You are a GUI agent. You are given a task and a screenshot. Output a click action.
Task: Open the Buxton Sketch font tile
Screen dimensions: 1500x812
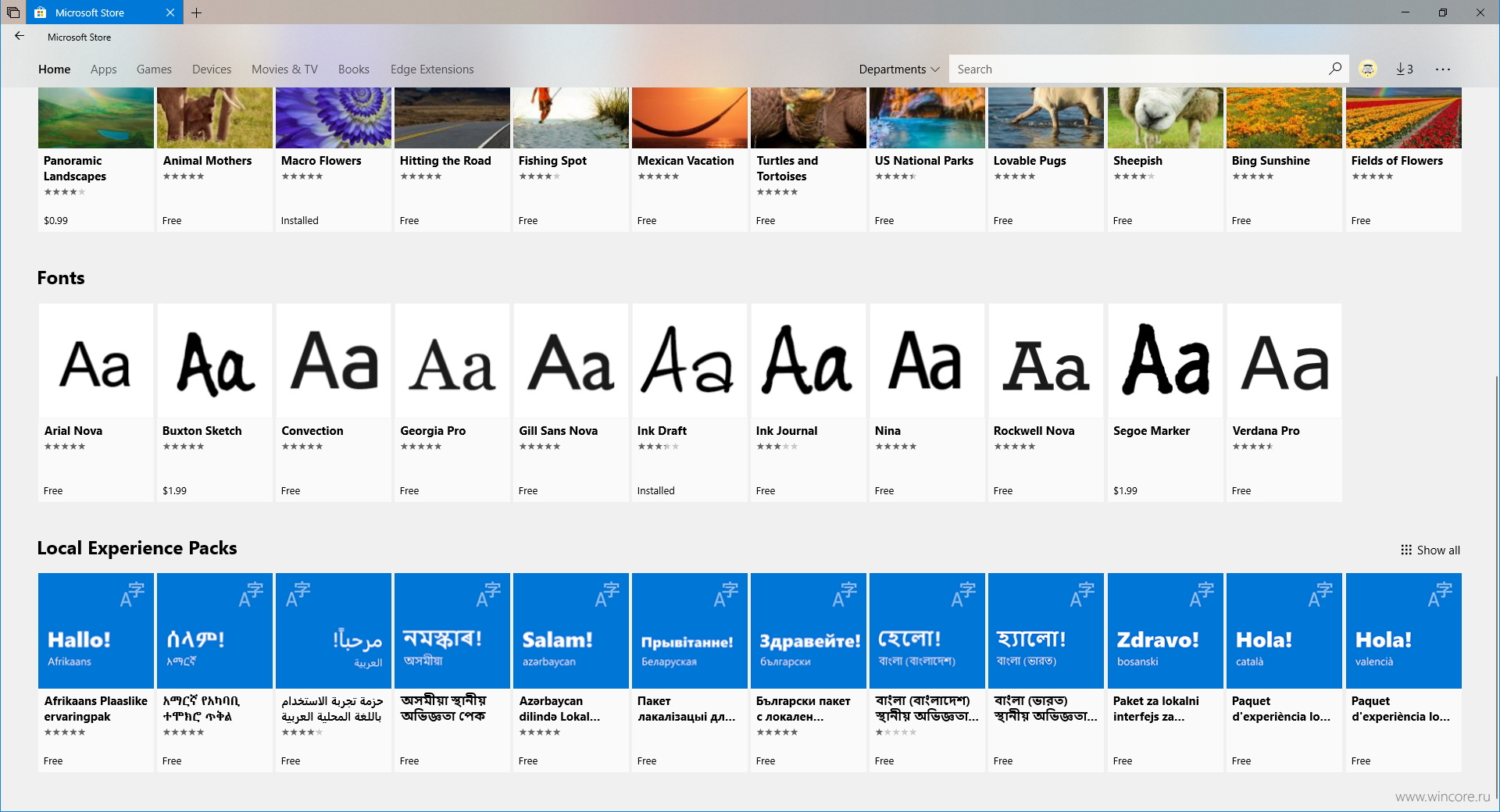[x=215, y=402]
